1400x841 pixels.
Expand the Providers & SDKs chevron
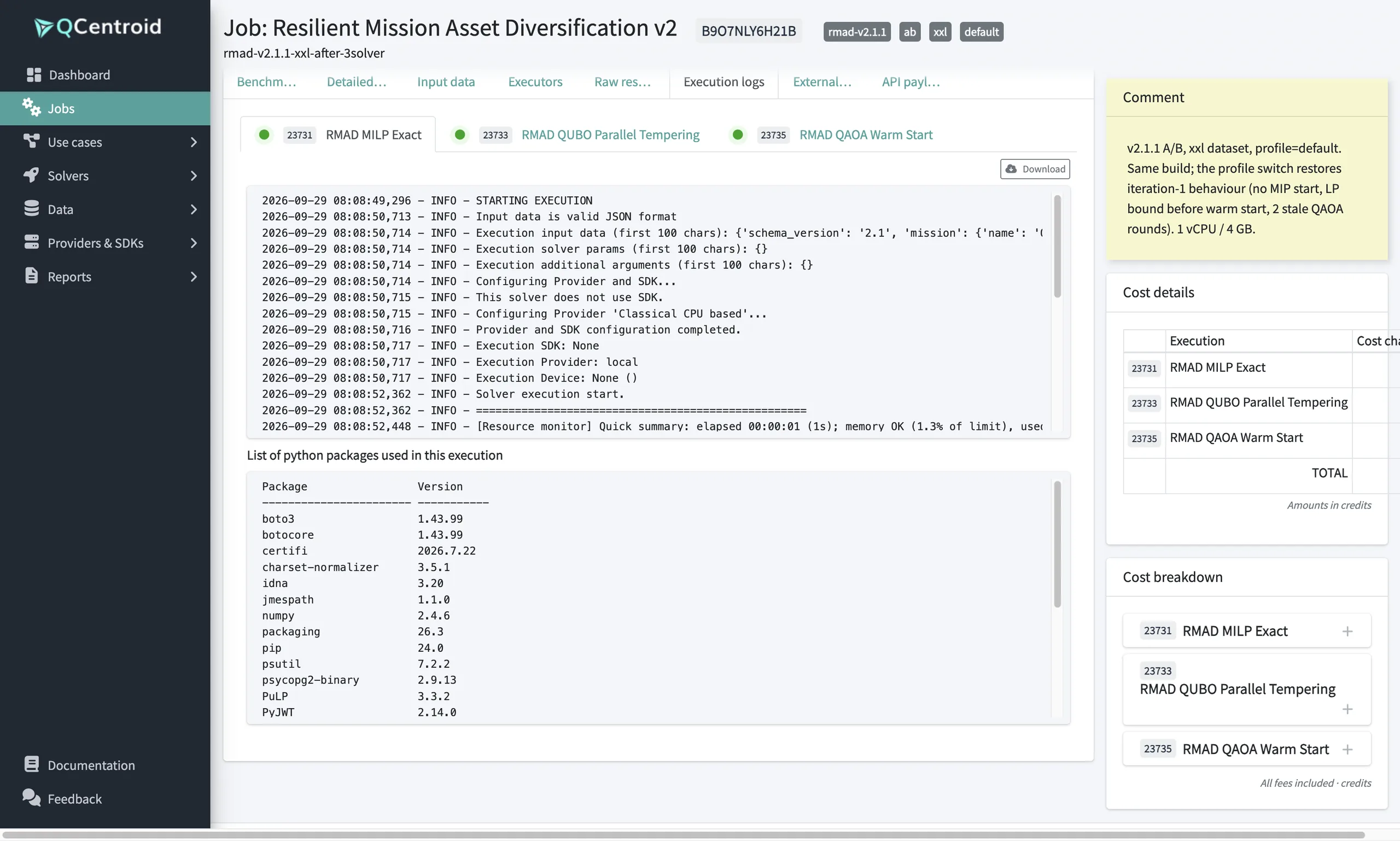(x=193, y=243)
